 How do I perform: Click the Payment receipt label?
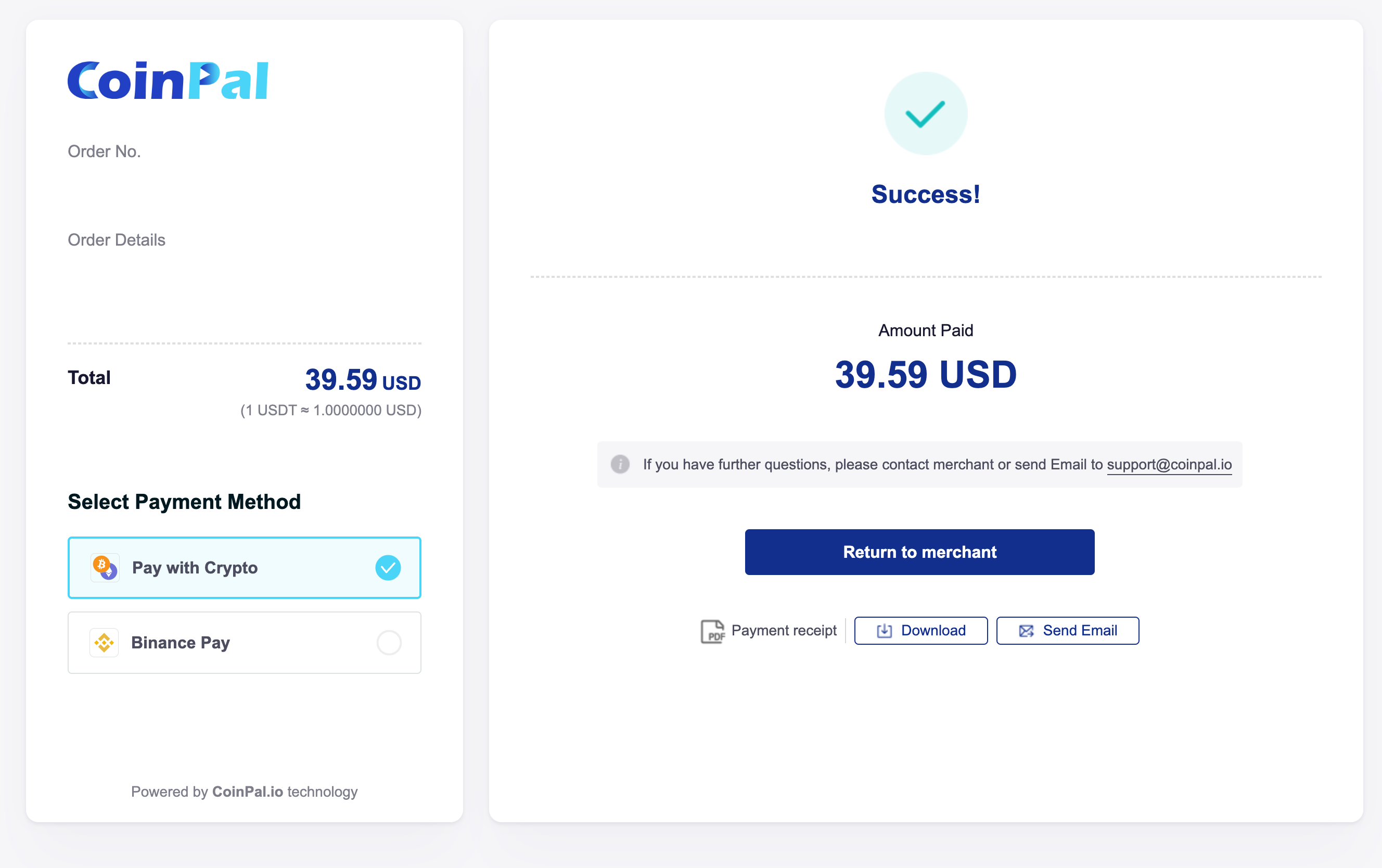784,631
